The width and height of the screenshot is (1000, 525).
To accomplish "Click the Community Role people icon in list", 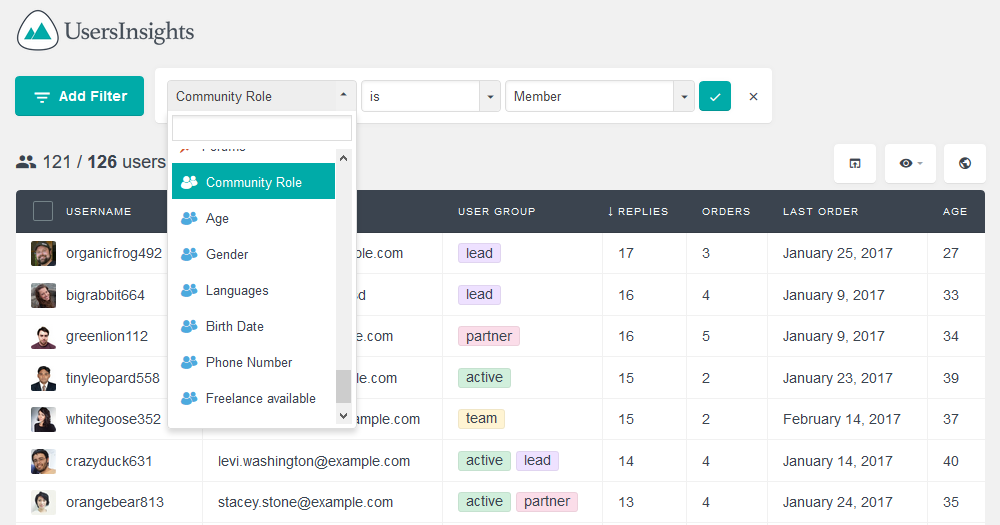I will [x=189, y=182].
